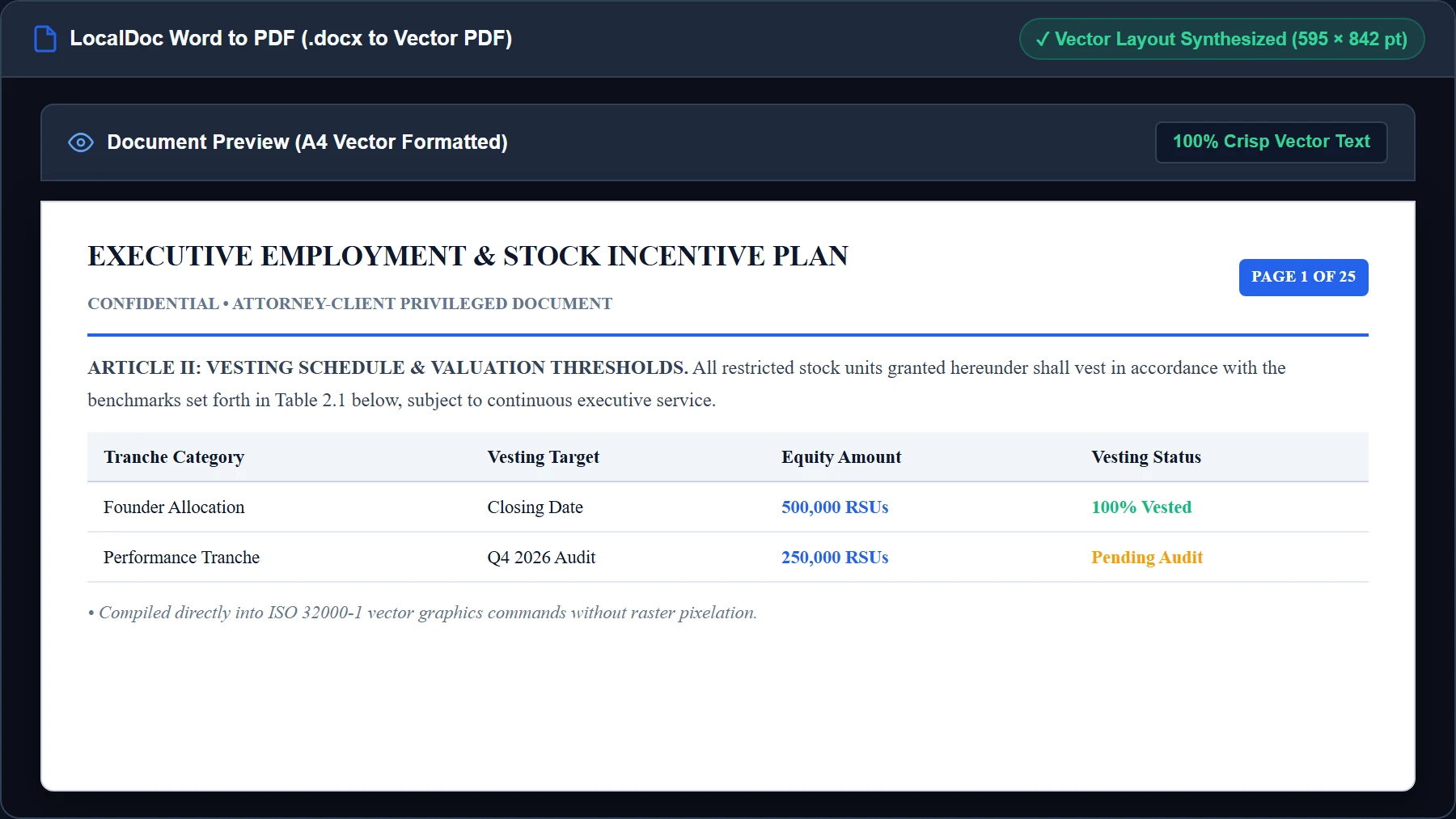1456x819 pixels.
Task: Select the Performance Tranche cell
Action: [181, 558]
